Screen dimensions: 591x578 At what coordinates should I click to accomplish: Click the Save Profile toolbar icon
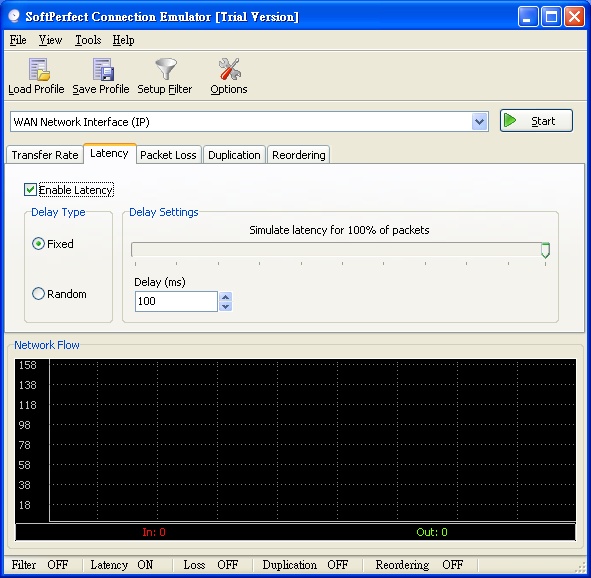(x=103, y=70)
